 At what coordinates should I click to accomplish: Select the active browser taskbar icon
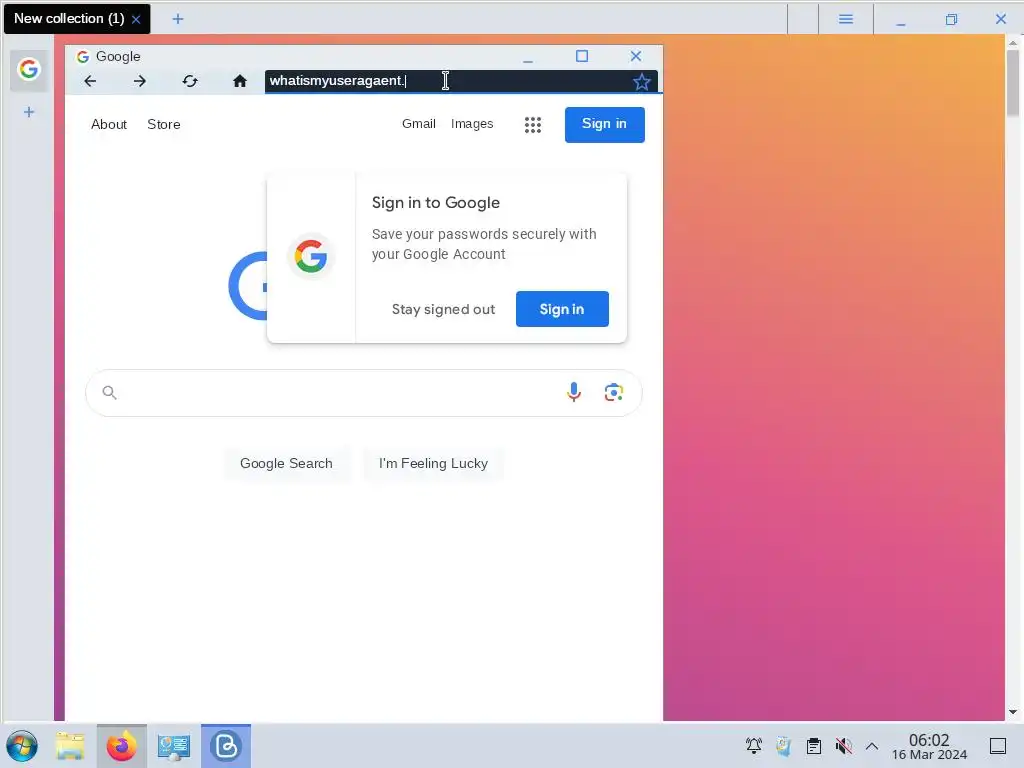coord(226,746)
